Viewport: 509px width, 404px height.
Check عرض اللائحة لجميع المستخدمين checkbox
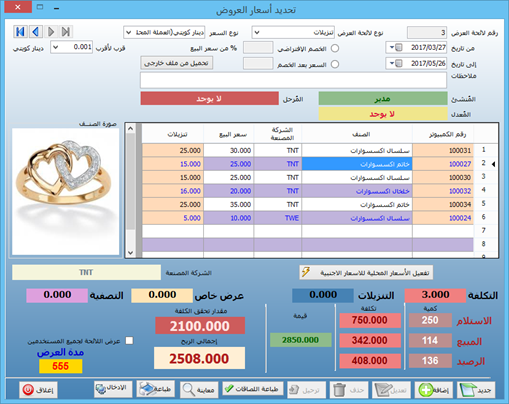pyautogui.click(x=129, y=341)
